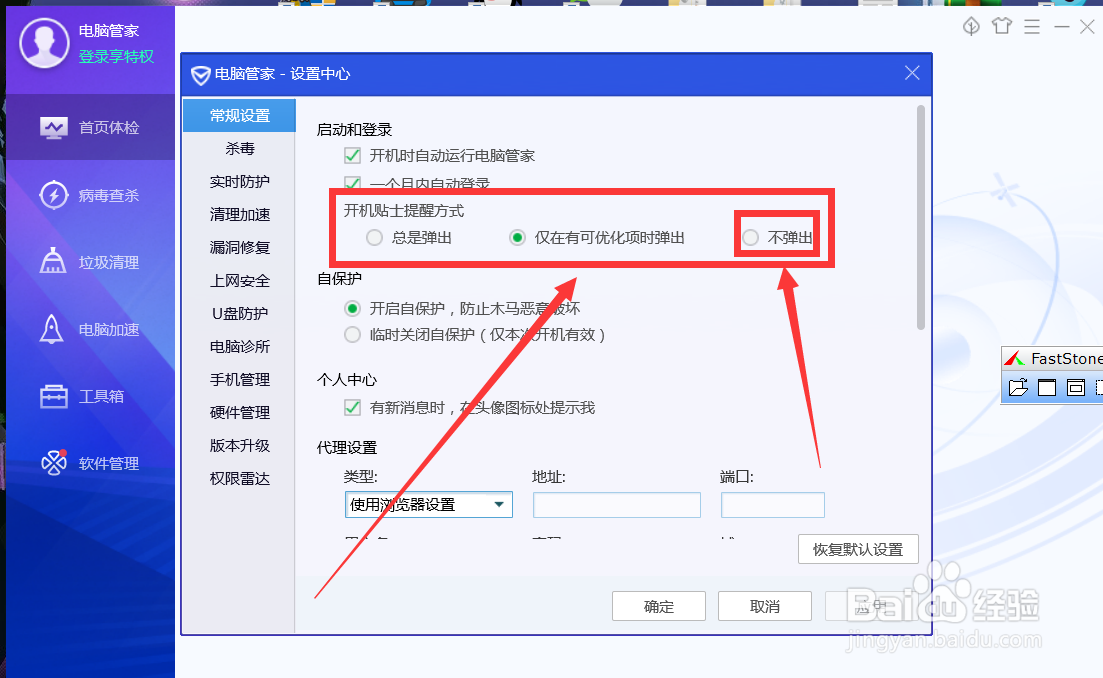Select 总是弹出 radio option
Screen dimensions: 1103x678
pos(374,238)
